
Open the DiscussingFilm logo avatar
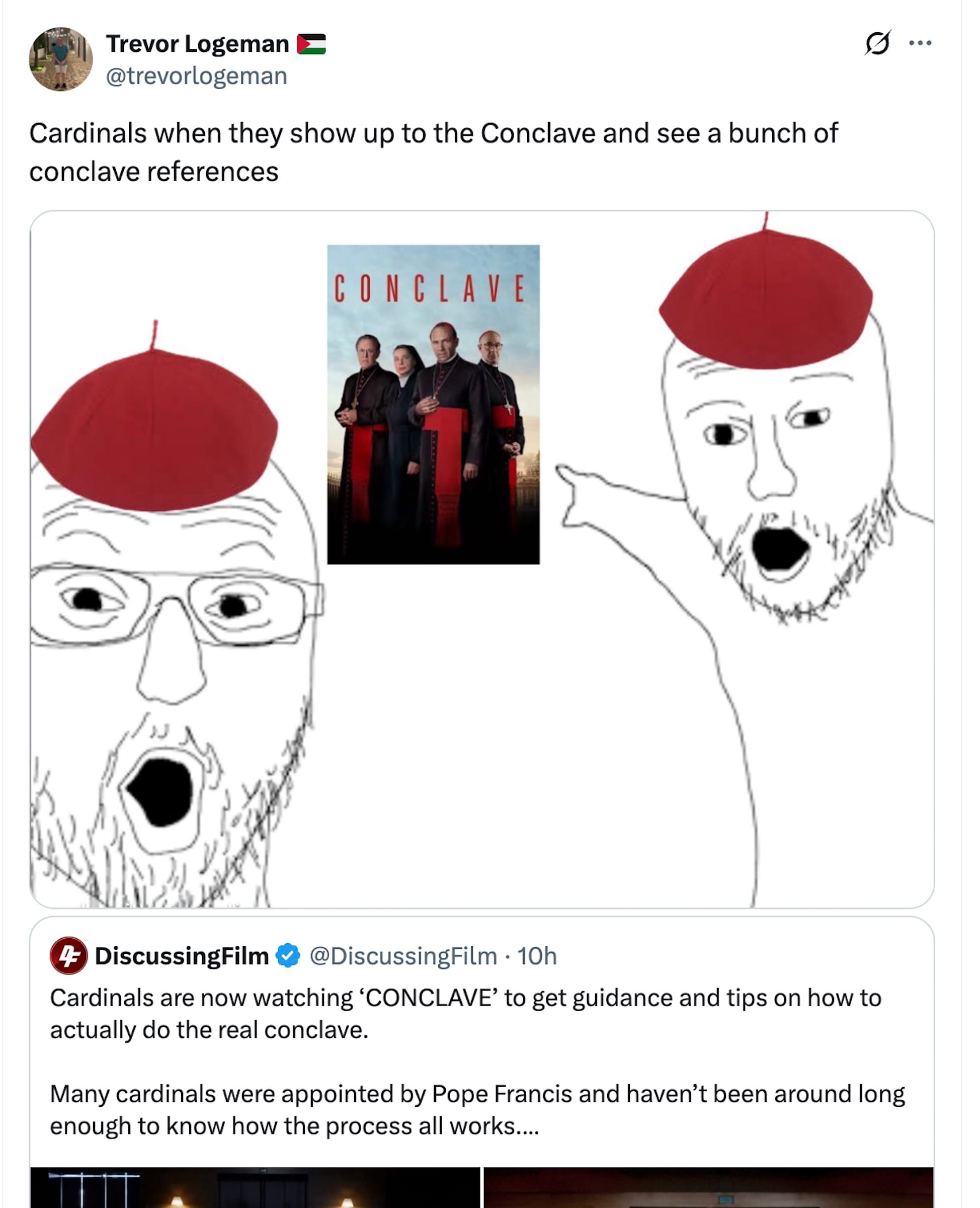coord(69,955)
